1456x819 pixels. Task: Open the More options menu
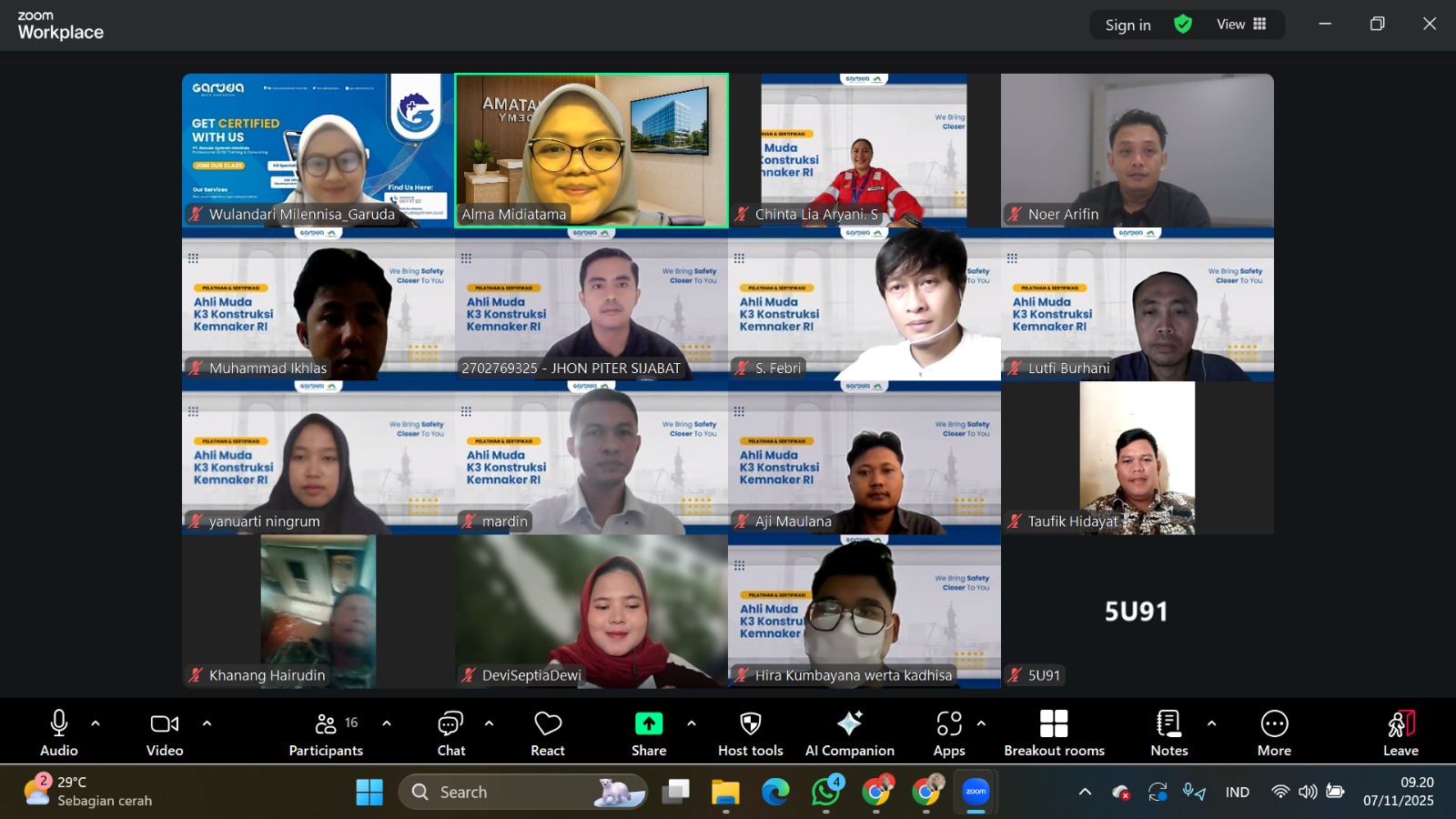pos(1274,733)
